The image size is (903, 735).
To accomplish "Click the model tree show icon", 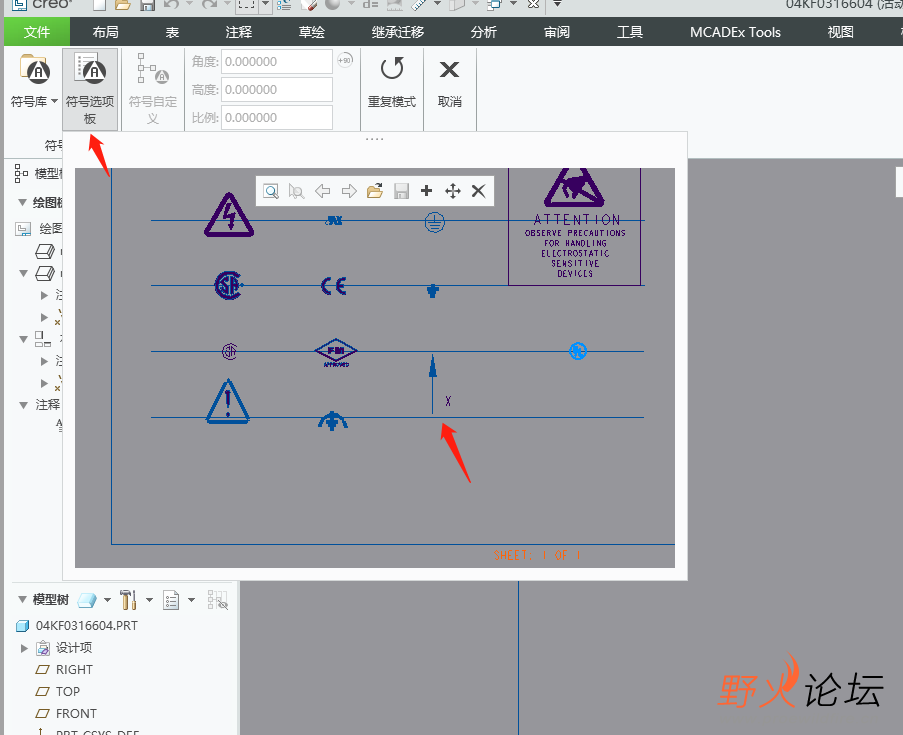I will coord(87,600).
